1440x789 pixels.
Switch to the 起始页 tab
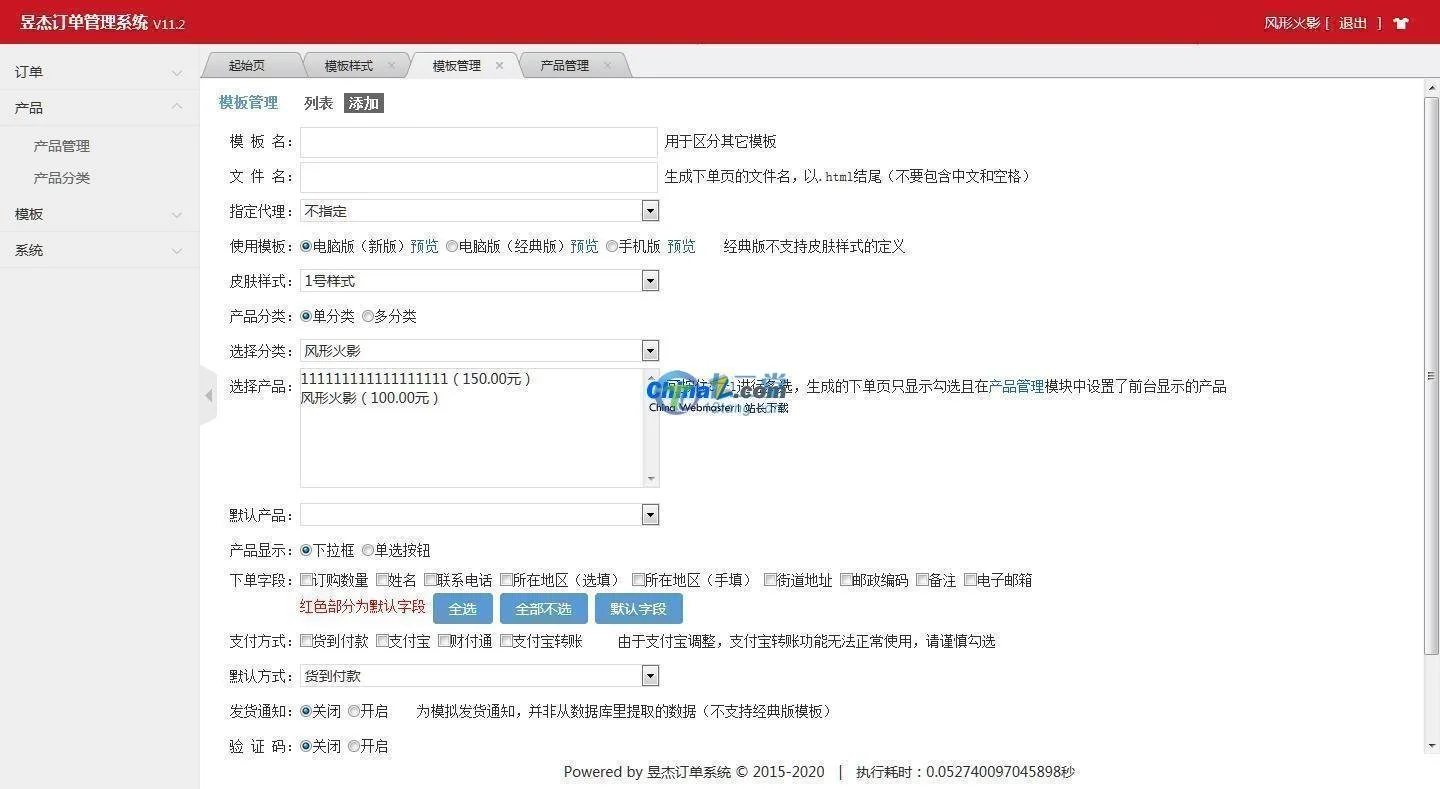pyautogui.click(x=247, y=66)
